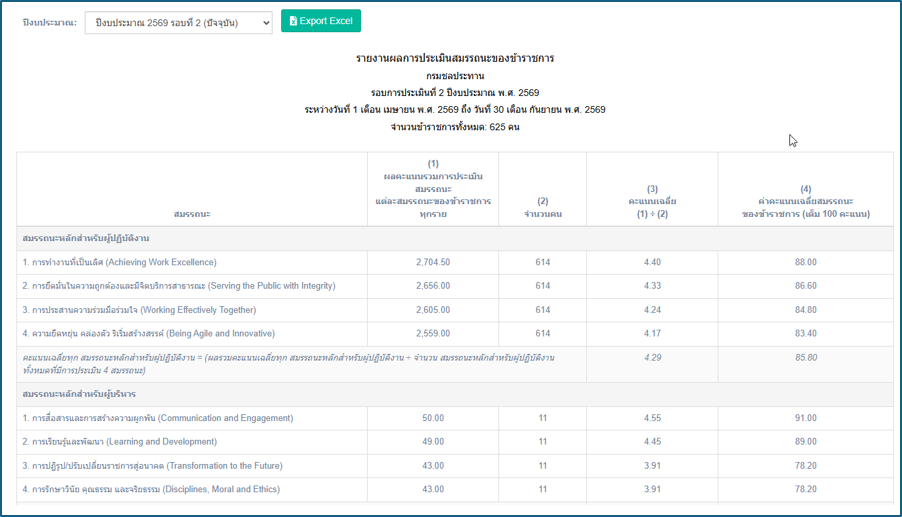The width and height of the screenshot is (902, 517).
Task: Click percentage value 89.00
Action: 806,442
